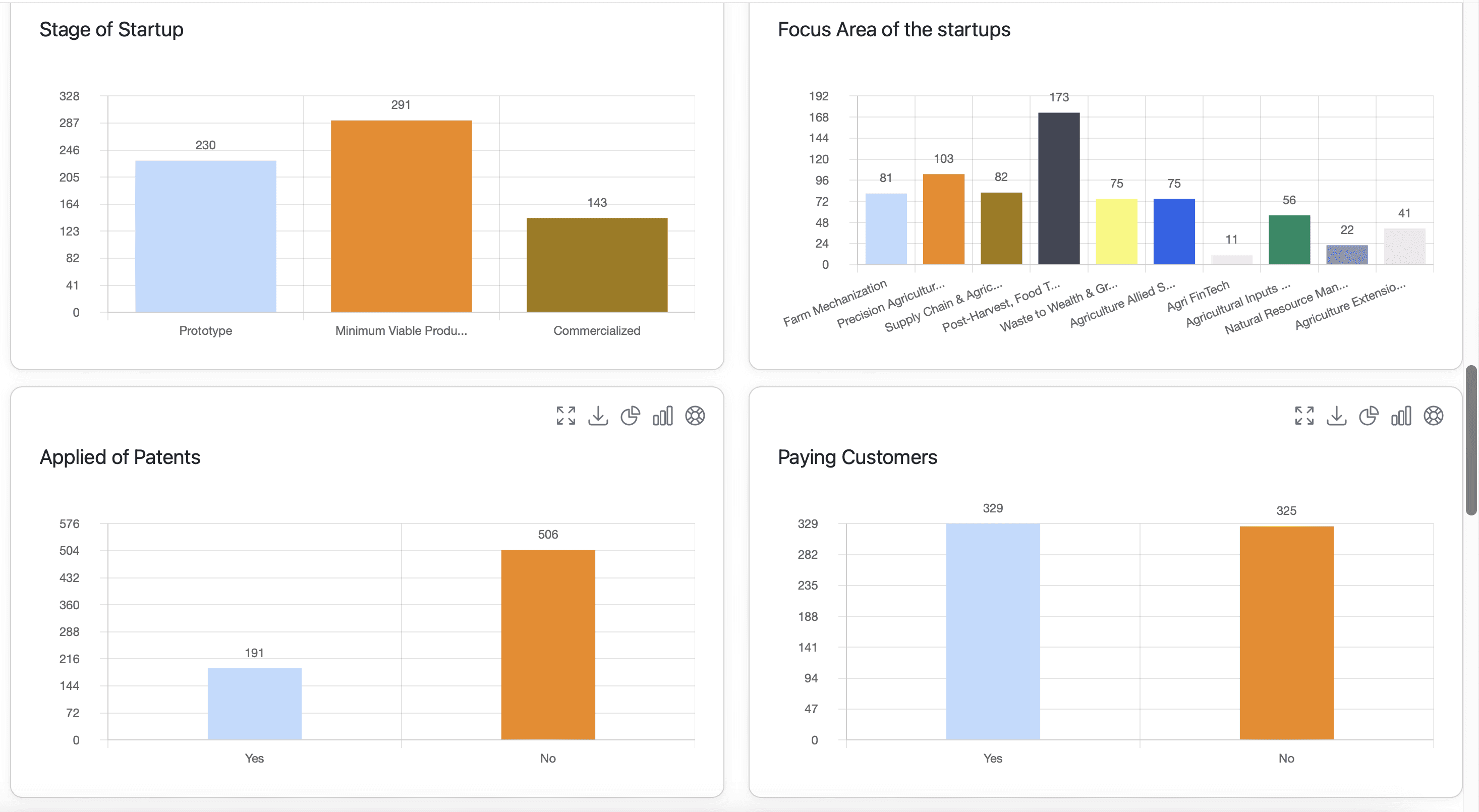Click lifebuoy icon on Applied of Patents card
This screenshot has width=1479, height=812.
[x=695, y=416]
